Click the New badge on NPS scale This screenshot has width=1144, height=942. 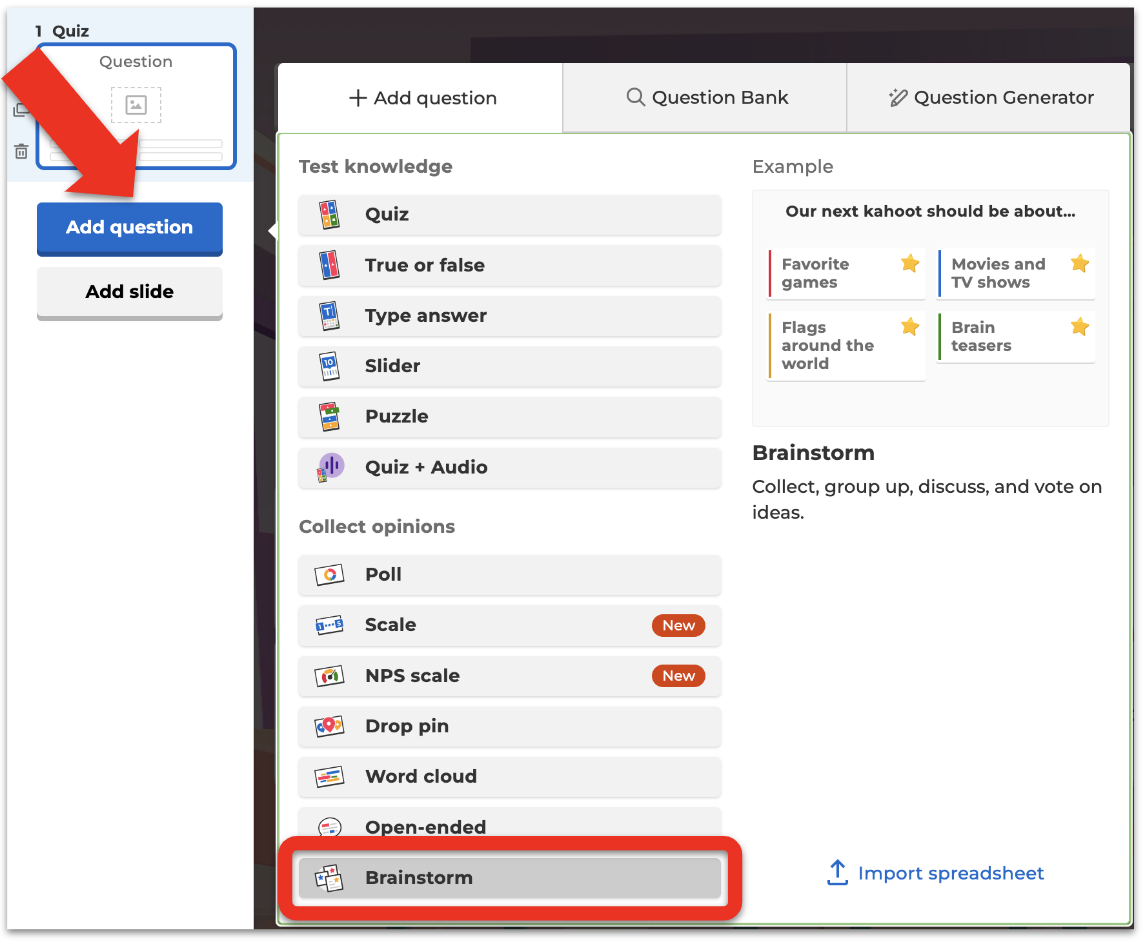679,676
